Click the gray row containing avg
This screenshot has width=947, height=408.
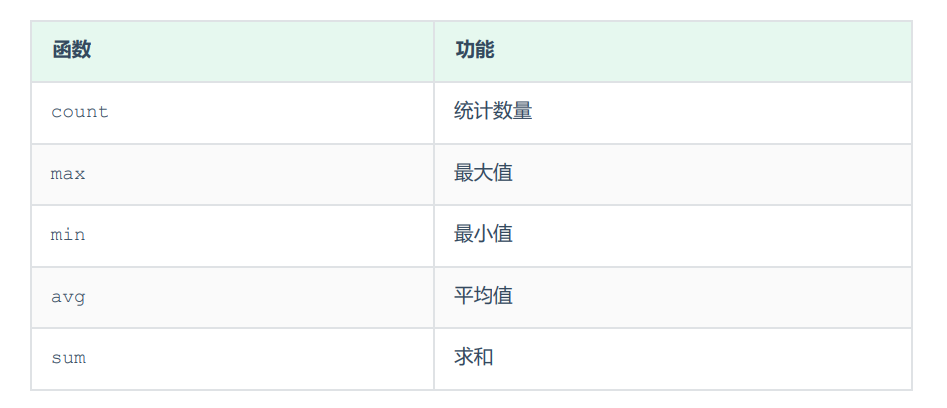click(250, 297)
